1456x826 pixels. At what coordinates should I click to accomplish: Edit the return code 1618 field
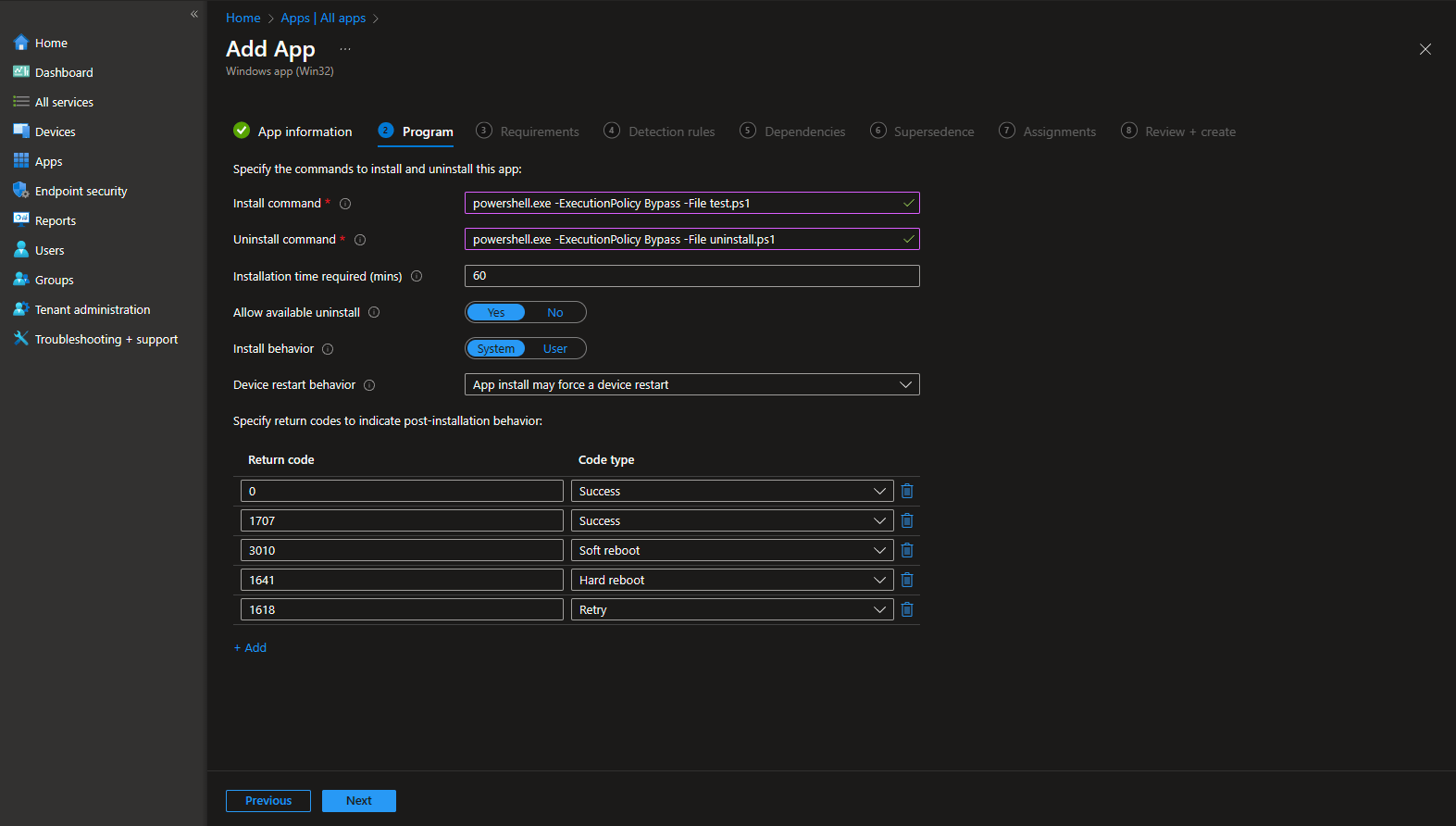point(402,609)
